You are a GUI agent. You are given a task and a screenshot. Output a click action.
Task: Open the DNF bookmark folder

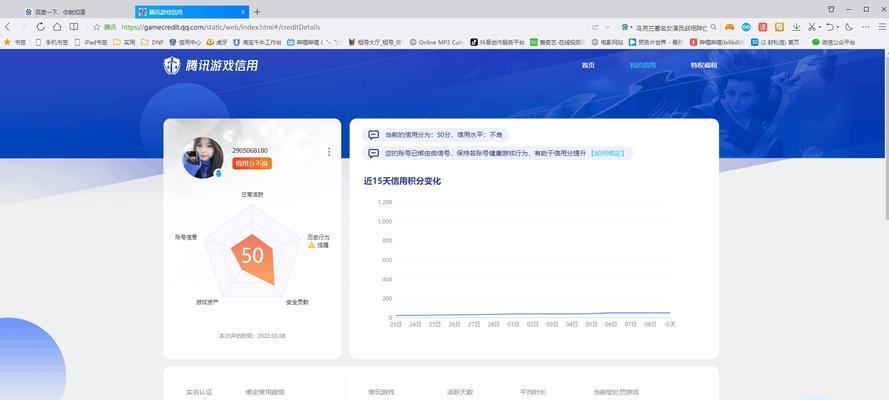[x=153, y=42]
